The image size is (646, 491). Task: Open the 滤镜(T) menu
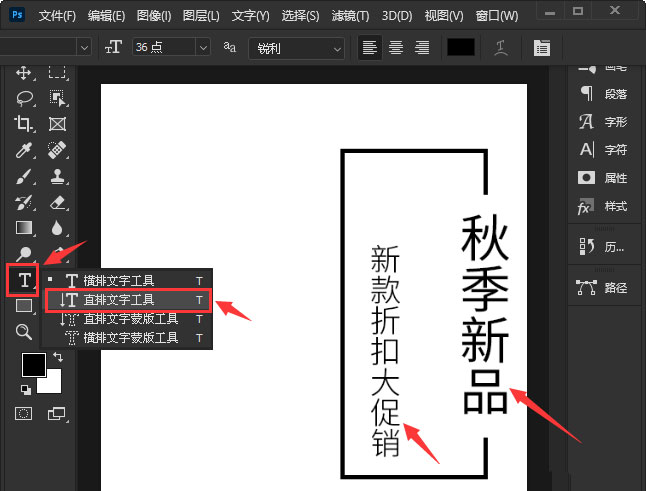(350, 16)
